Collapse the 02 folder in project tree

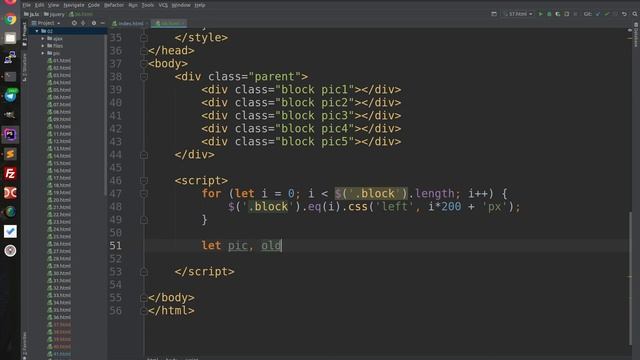(37, 31)
